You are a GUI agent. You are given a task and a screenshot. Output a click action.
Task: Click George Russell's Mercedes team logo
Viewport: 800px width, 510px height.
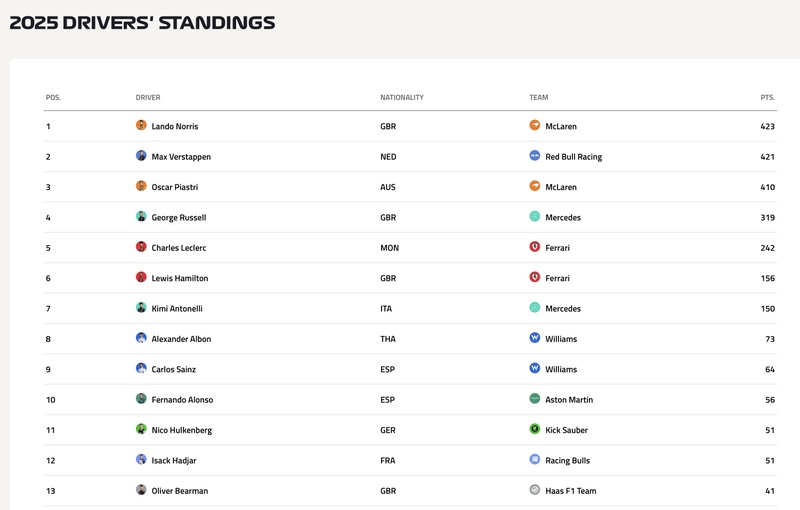pos(535,217)
